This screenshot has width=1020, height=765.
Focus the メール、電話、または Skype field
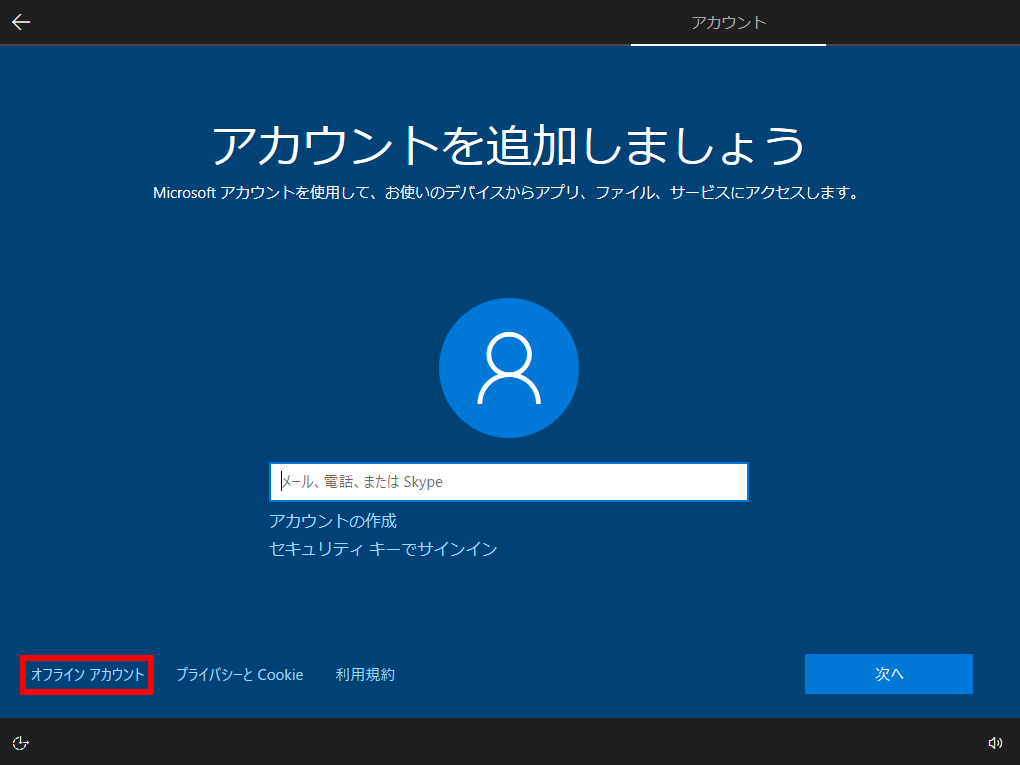[509, 482]
